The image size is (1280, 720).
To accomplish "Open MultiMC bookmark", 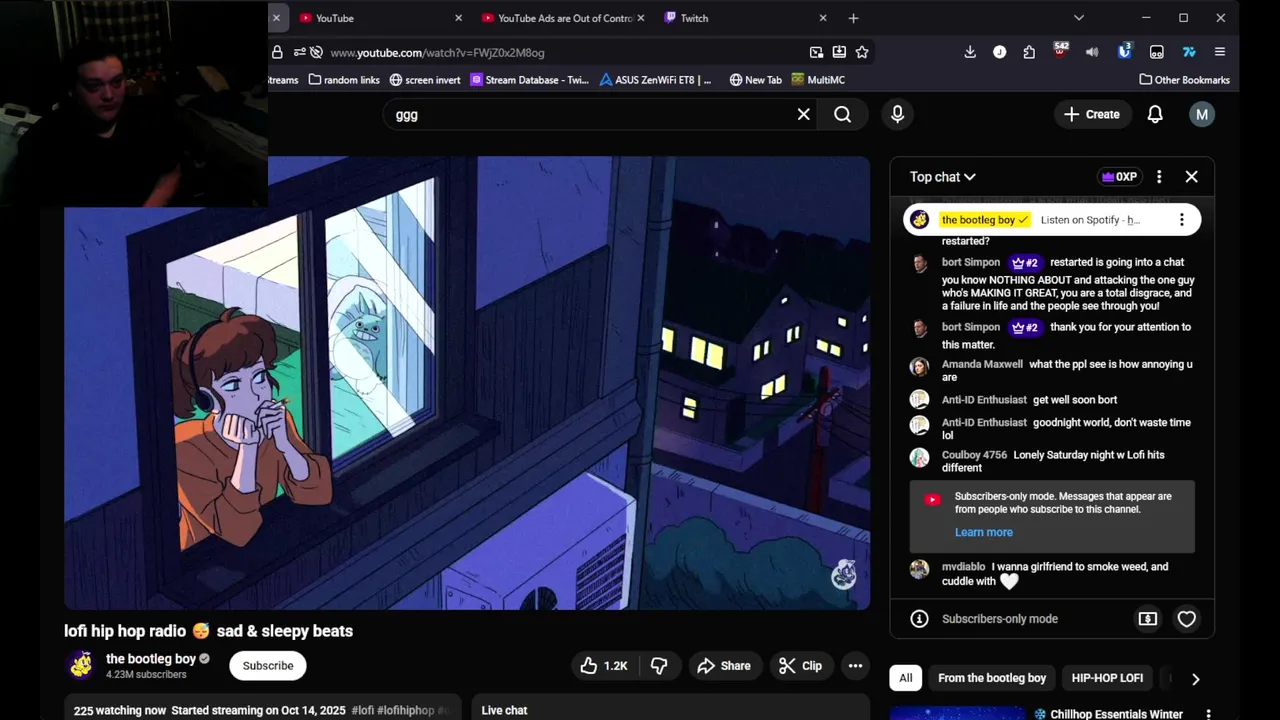I will tap(818, 80).
